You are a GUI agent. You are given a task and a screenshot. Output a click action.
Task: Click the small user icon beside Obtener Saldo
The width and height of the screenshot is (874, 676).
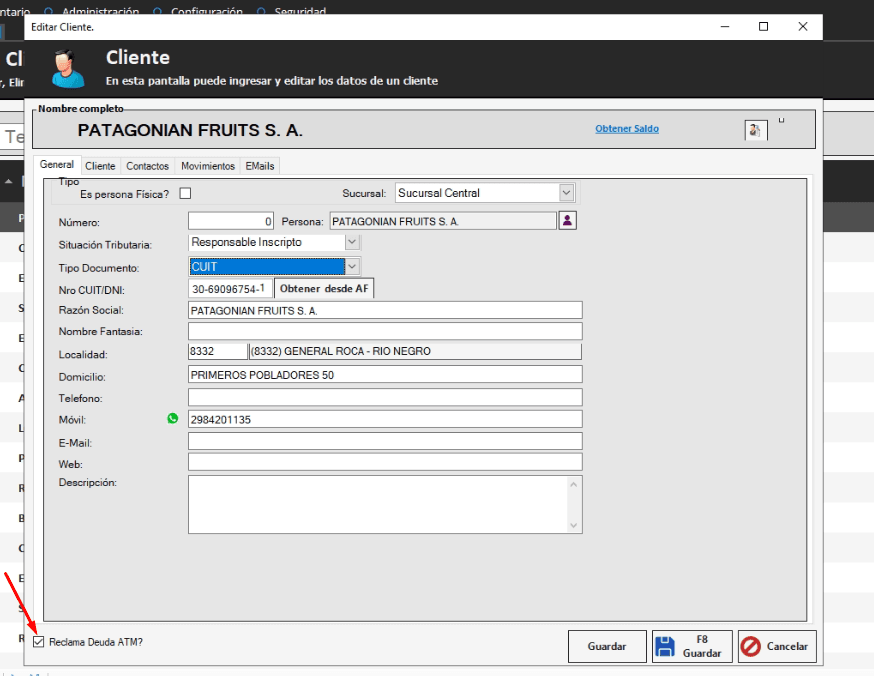(756, 130)
